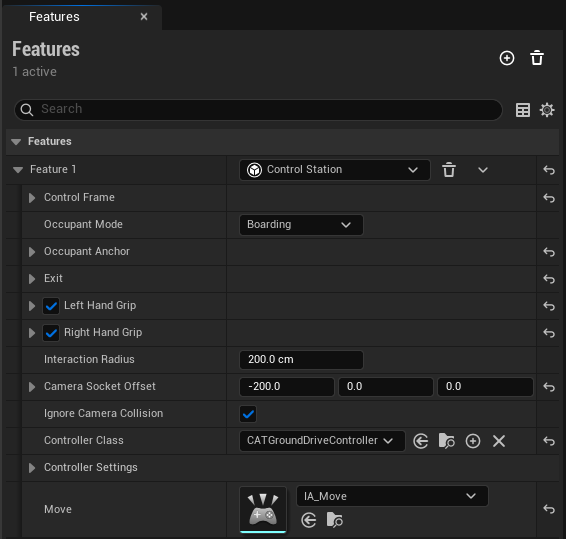Click the trash icon in the Features header
566x539 pixels.
tap(537, 58)
